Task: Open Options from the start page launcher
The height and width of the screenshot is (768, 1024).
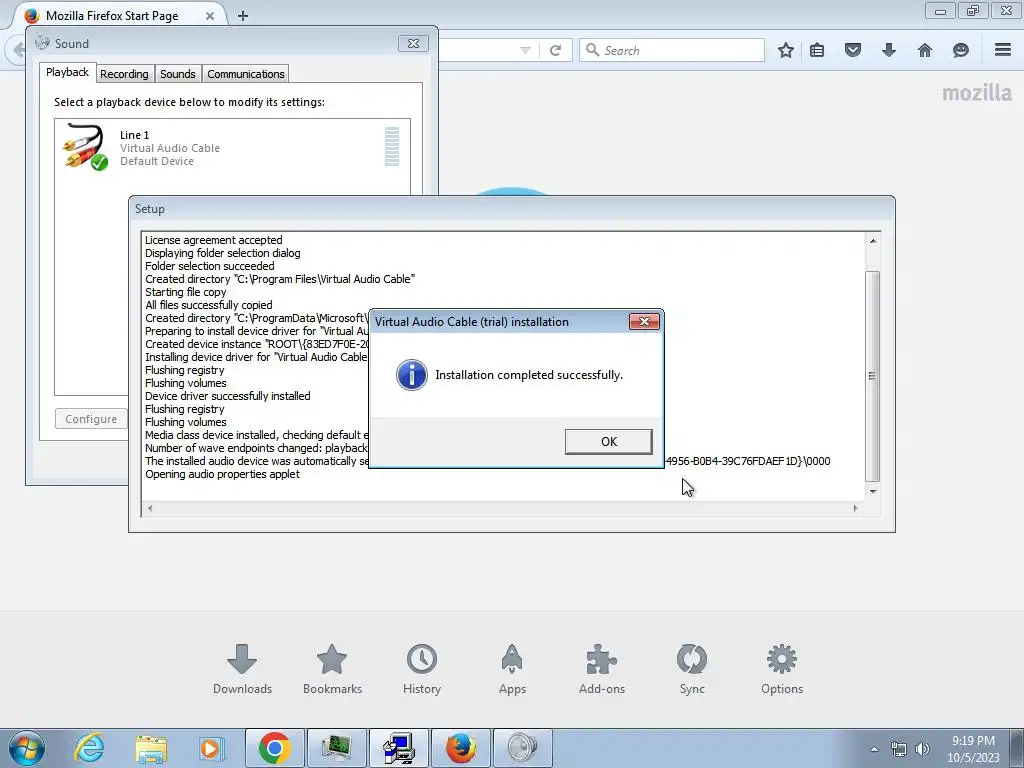Action: (782, 670)
